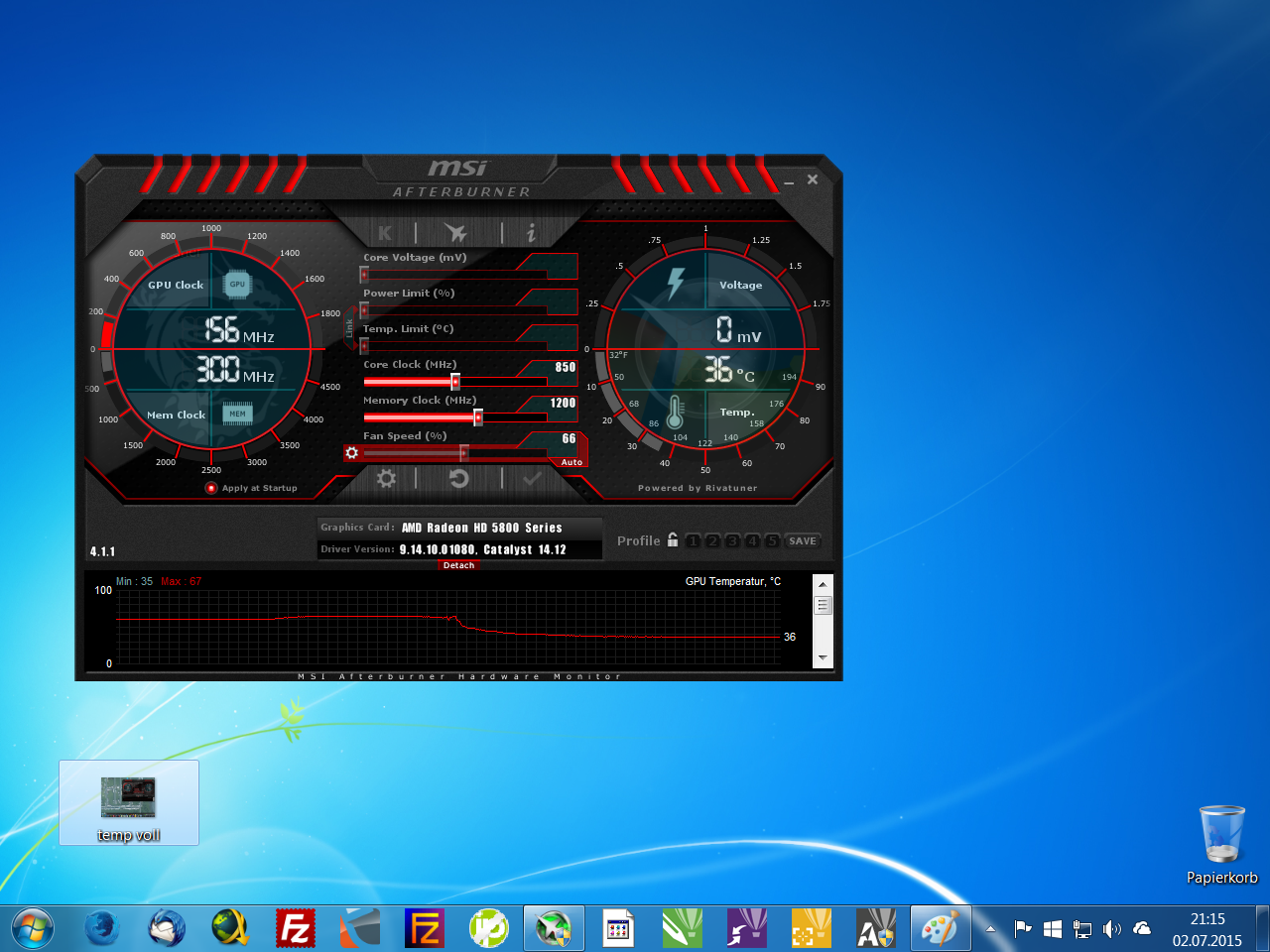Image resolution: width=1270 pixels, height=952 pixels.
Task: Click the Temp. Limit slider handle
Action: [x=364, y=346]
